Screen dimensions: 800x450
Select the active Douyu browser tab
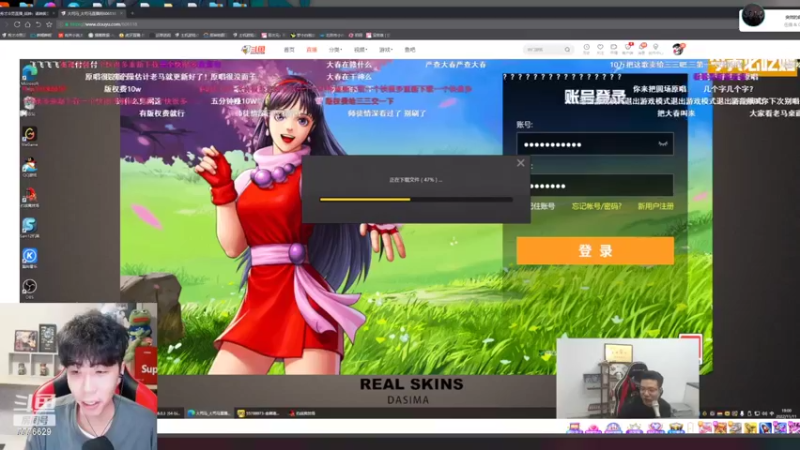(90, 13)
